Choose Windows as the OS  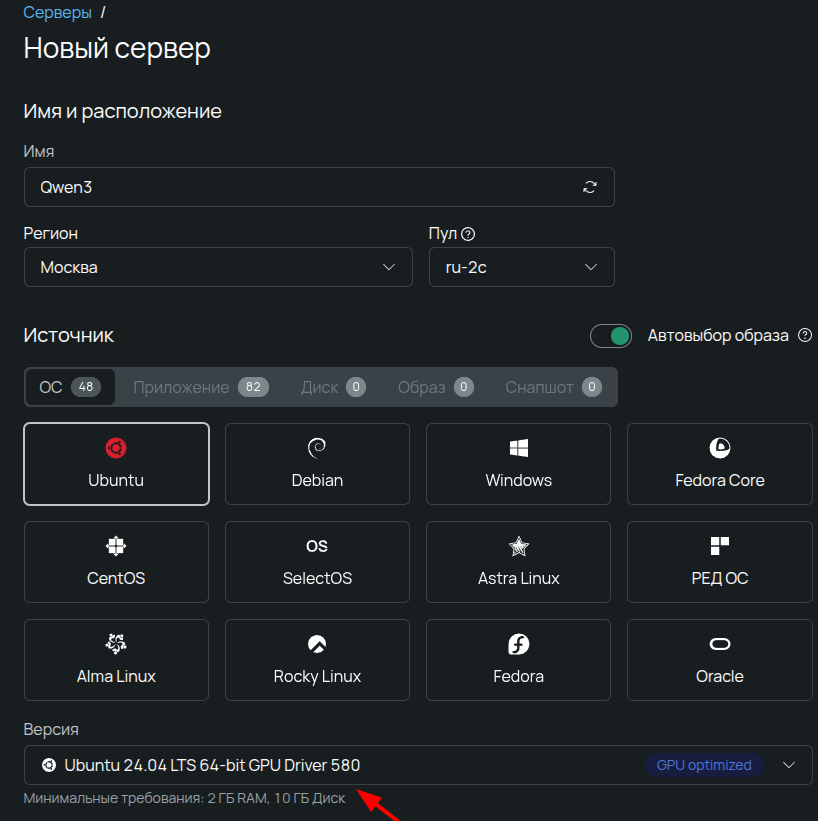pos(518,463)
